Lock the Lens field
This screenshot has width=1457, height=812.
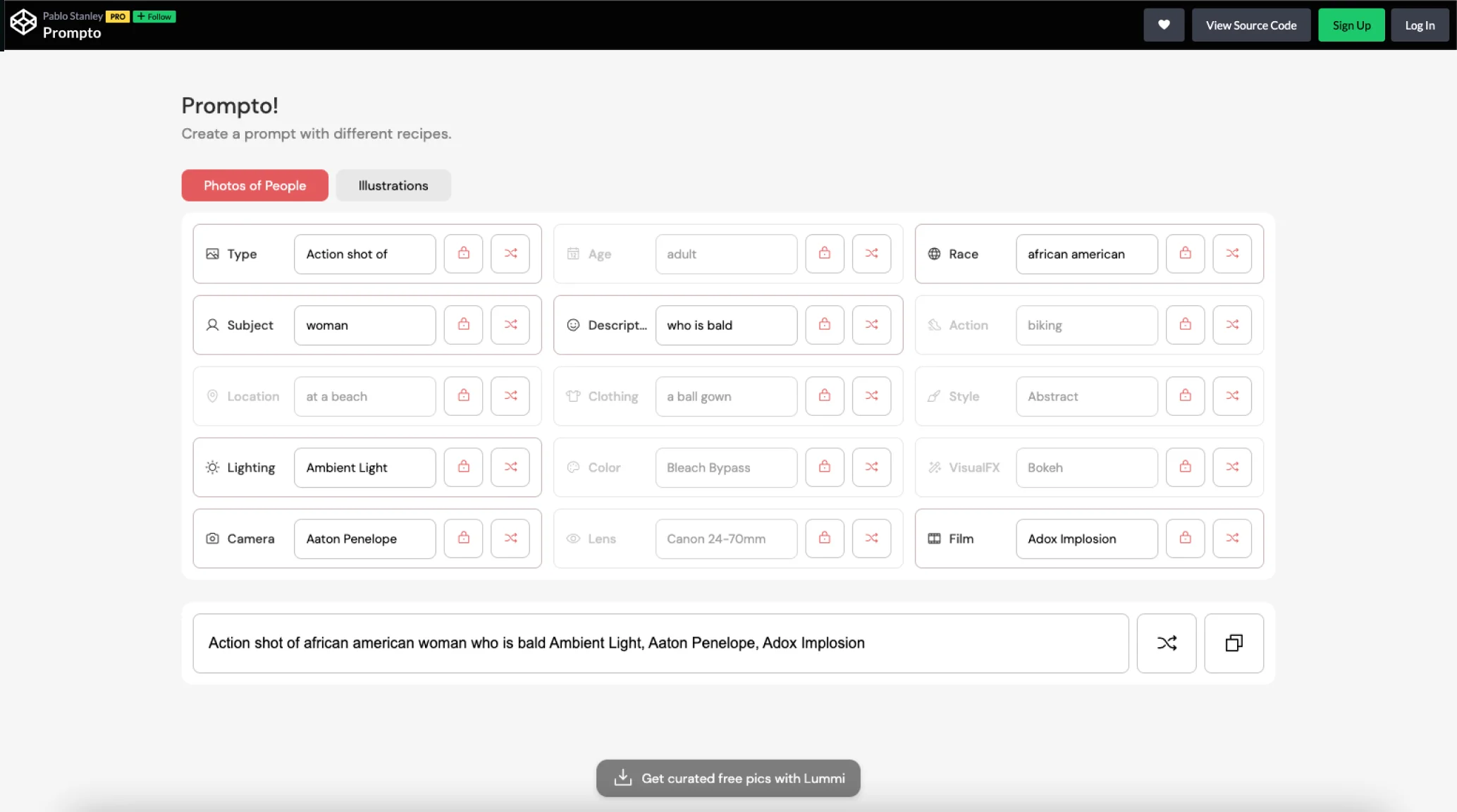(824, 539)
